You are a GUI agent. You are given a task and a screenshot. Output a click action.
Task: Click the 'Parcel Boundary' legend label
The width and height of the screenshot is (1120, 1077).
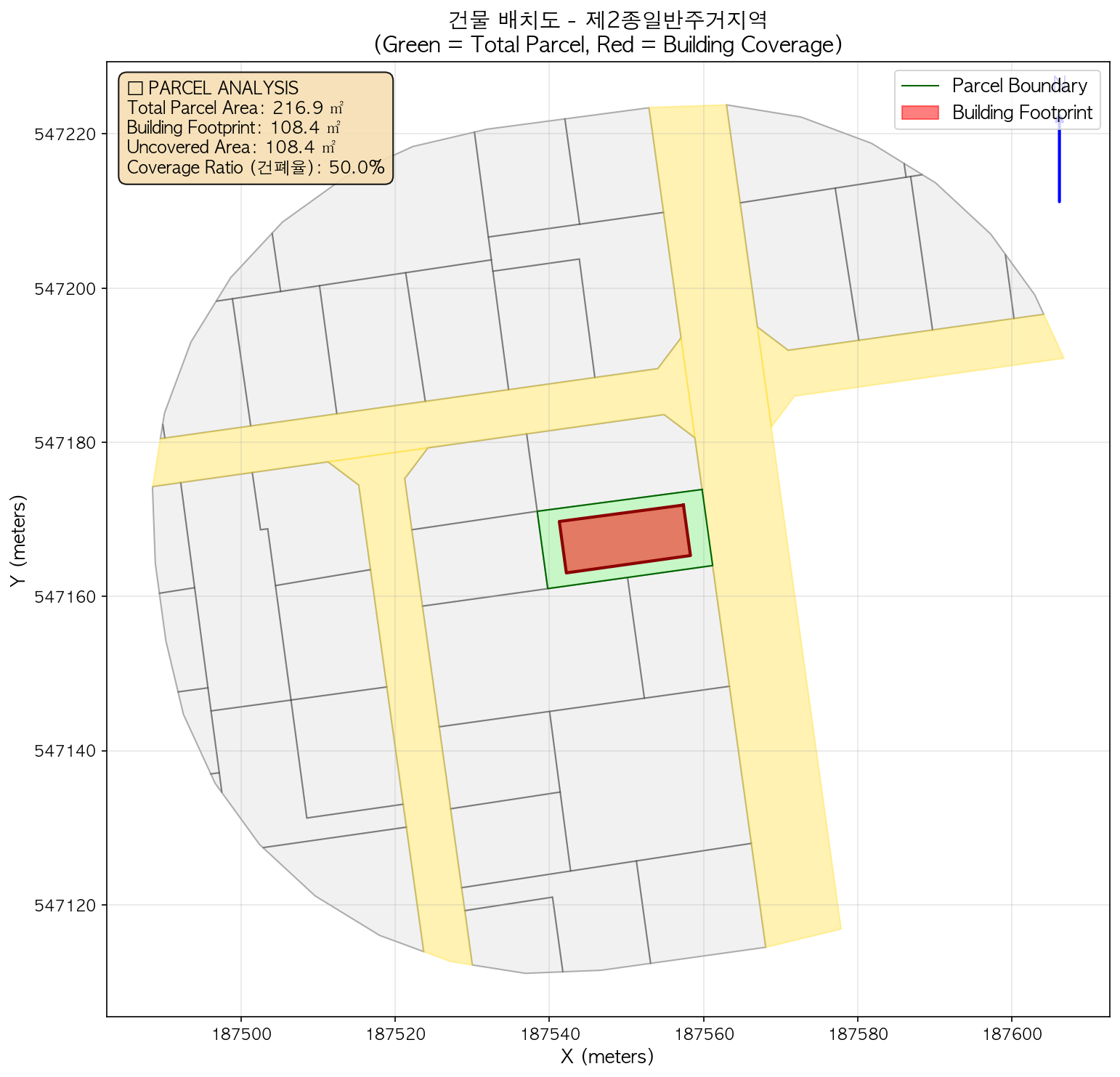coord(1019,86)
